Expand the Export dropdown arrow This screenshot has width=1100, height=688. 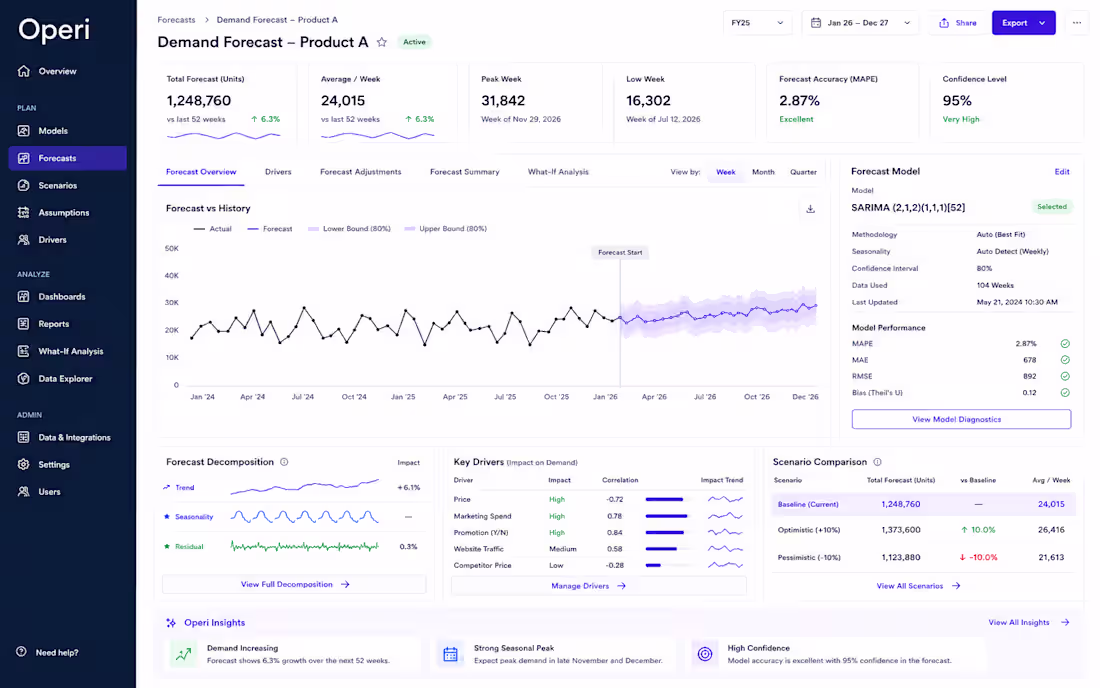[1042, 23]
